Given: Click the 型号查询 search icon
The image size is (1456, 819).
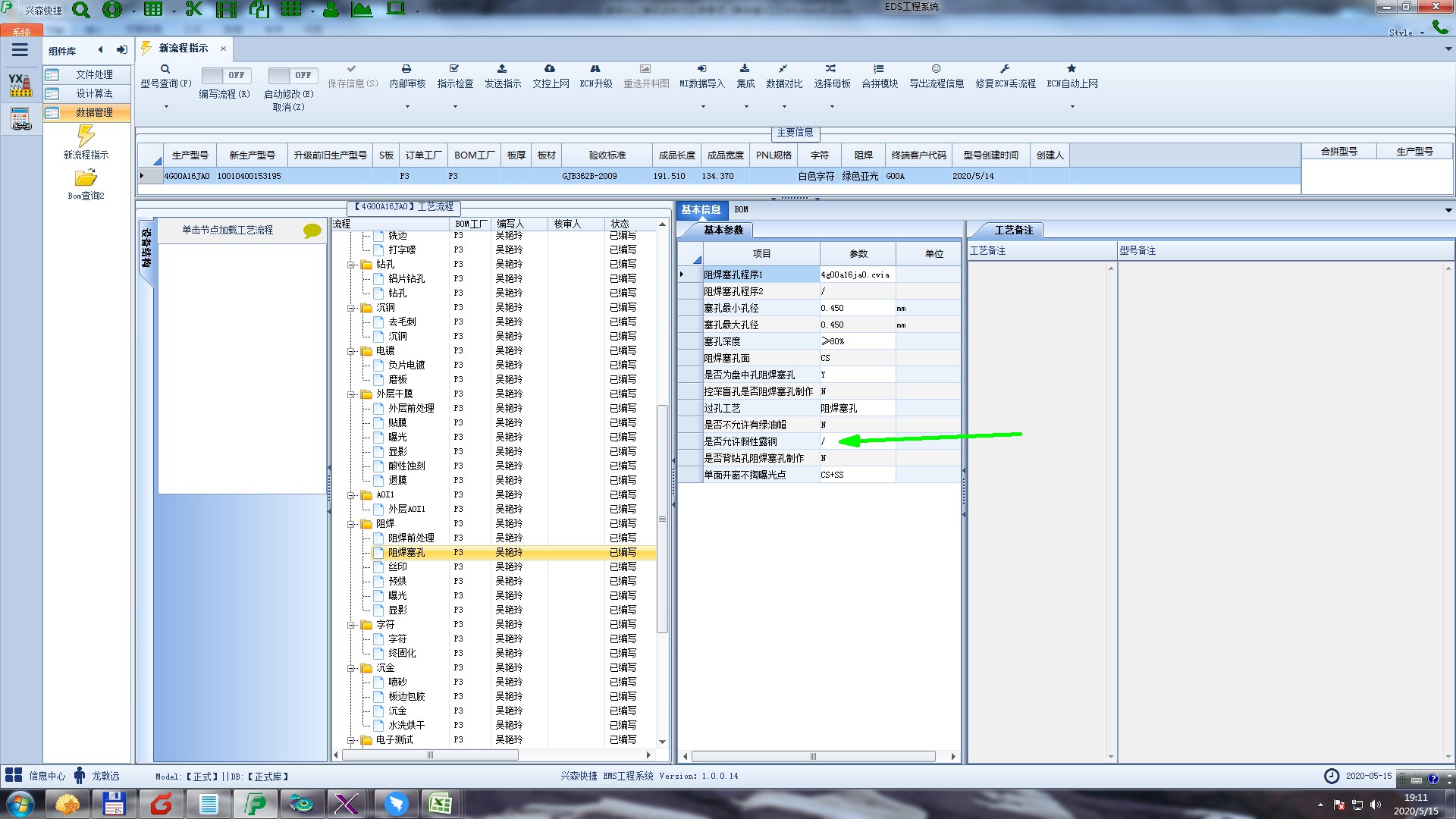Looking at the screenshot, I should click(165, 69).
